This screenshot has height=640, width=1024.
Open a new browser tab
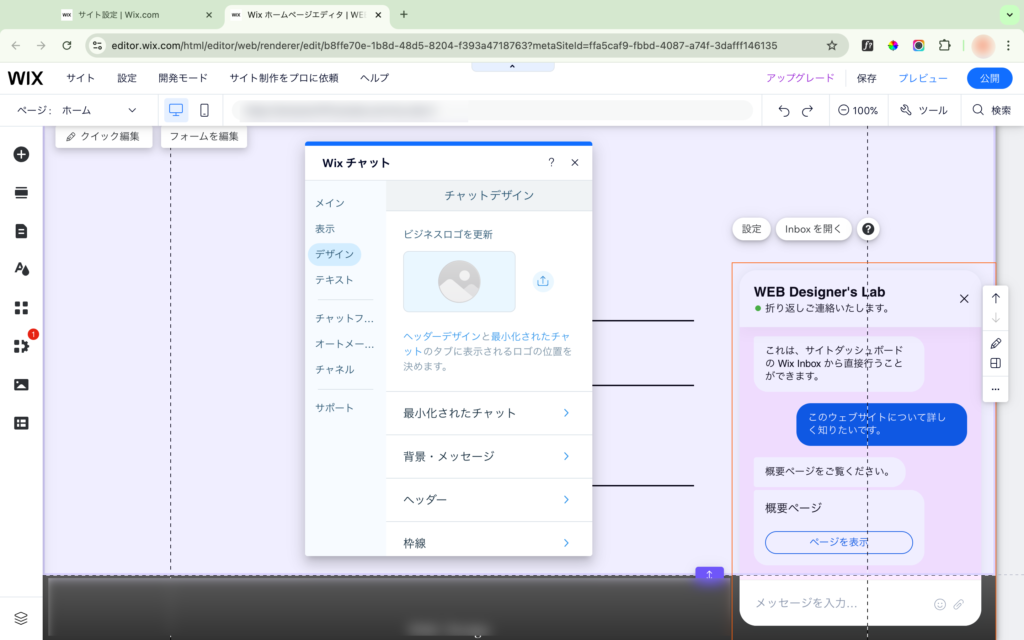[x=404, y=14]
